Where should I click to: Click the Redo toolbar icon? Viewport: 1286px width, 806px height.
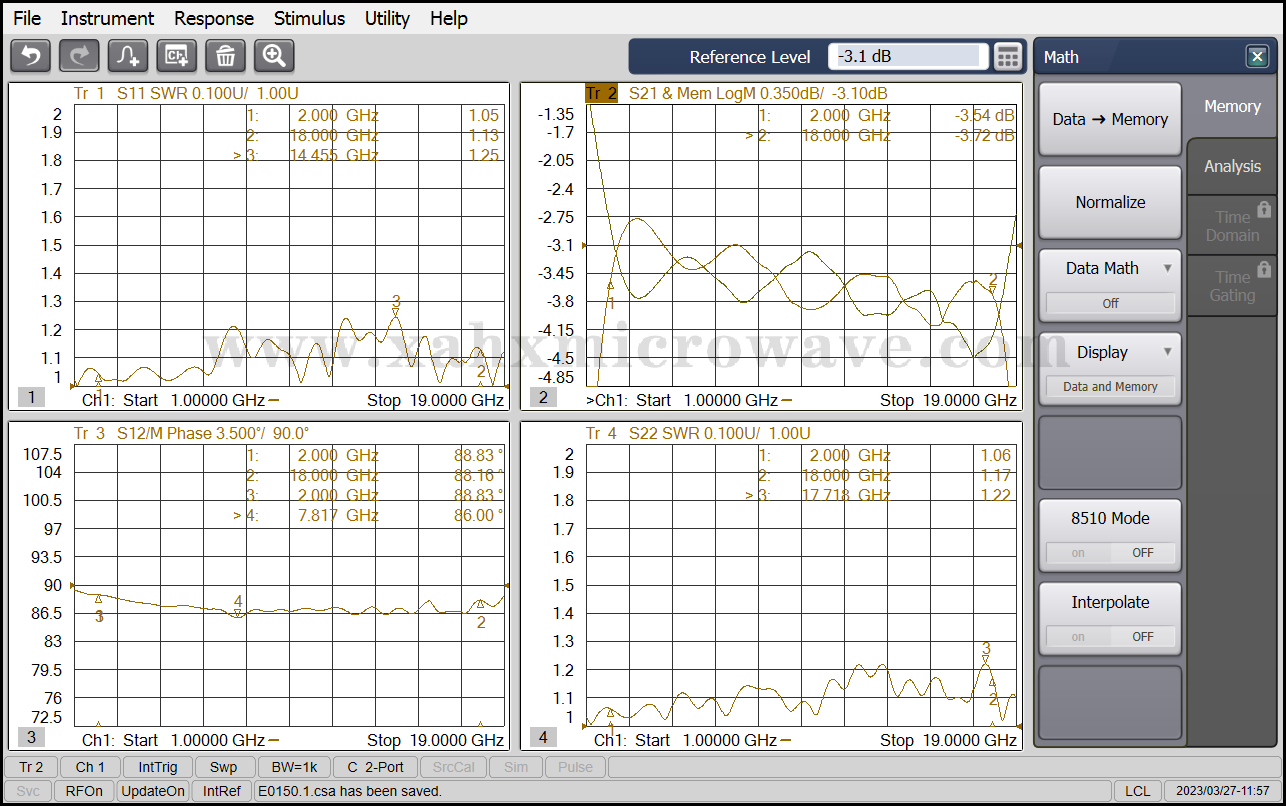[x=79, y=56]
